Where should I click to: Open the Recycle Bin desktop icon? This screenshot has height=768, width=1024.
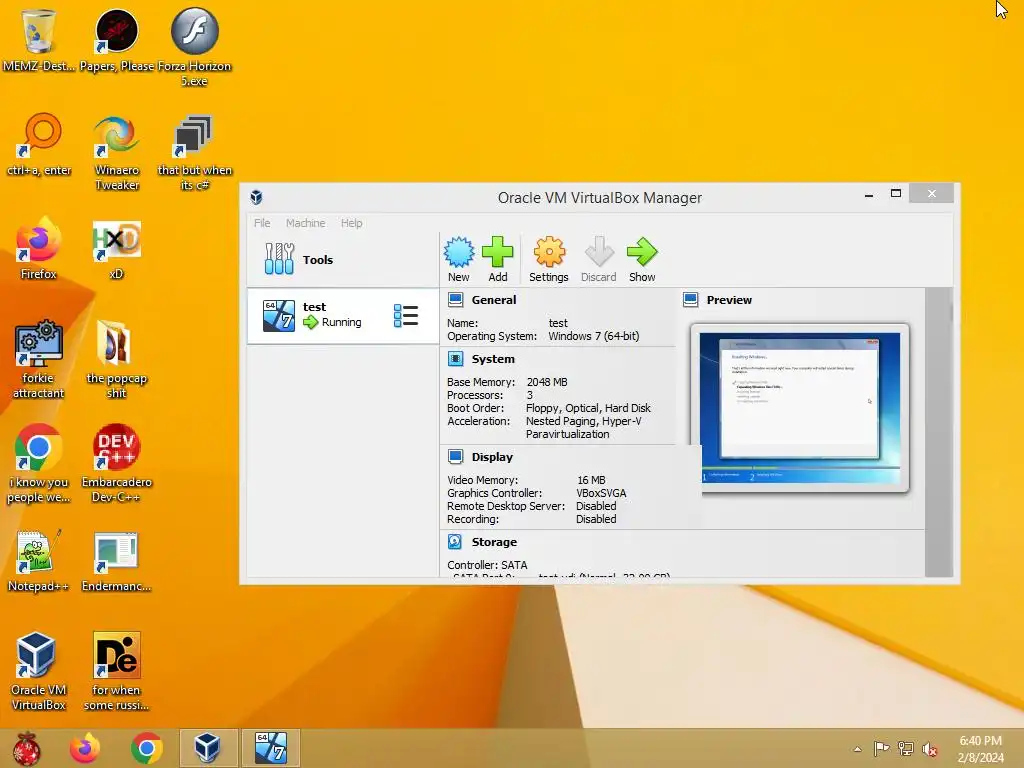[x=39, y=40]
